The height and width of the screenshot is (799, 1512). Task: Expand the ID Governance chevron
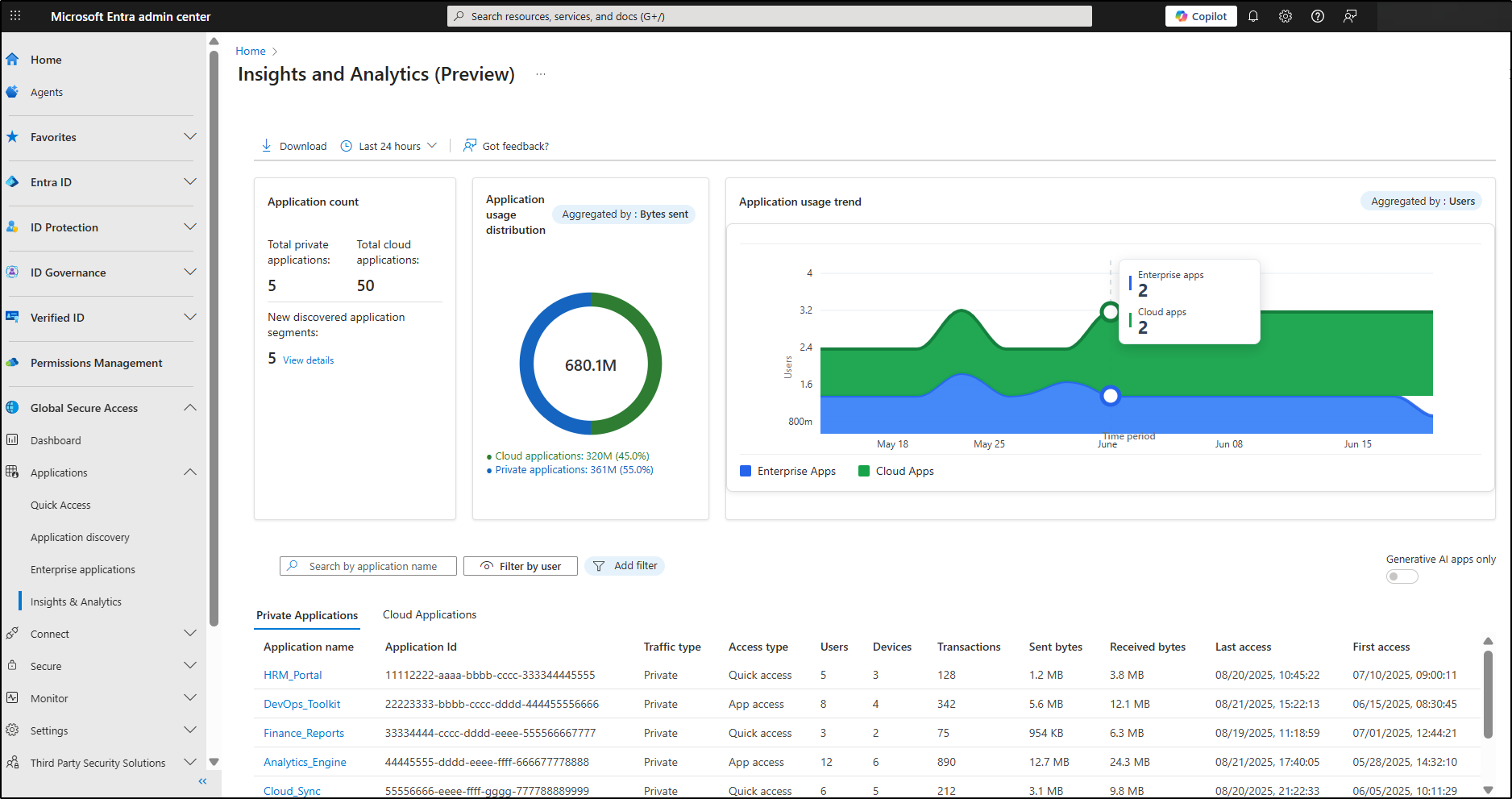[x=190, y=273]
